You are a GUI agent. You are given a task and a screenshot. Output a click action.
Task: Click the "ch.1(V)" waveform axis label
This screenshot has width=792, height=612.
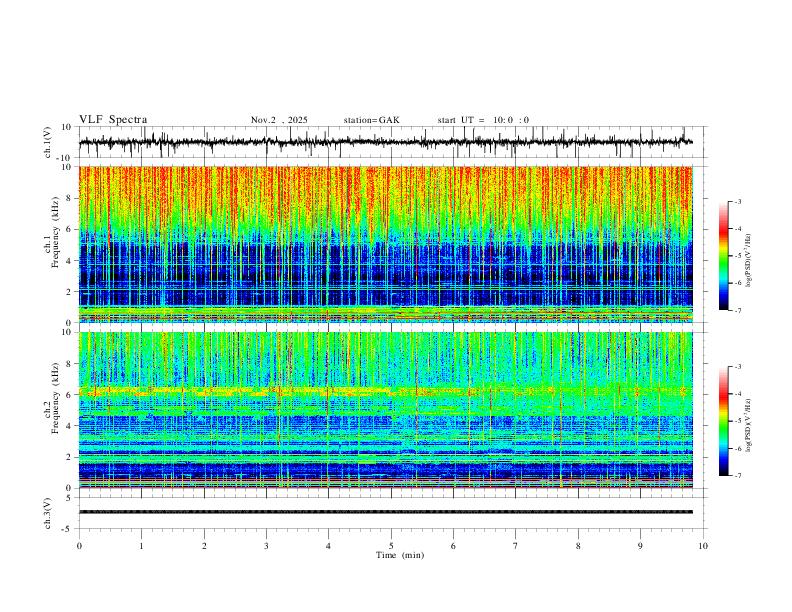(x=48, y=142)
